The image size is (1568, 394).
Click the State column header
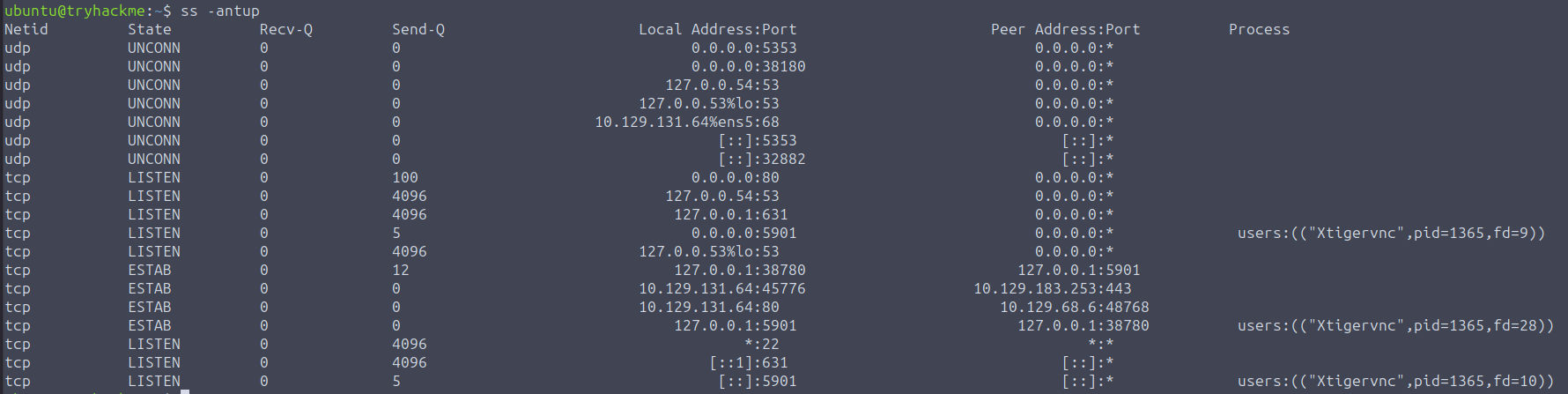(149, 29)
